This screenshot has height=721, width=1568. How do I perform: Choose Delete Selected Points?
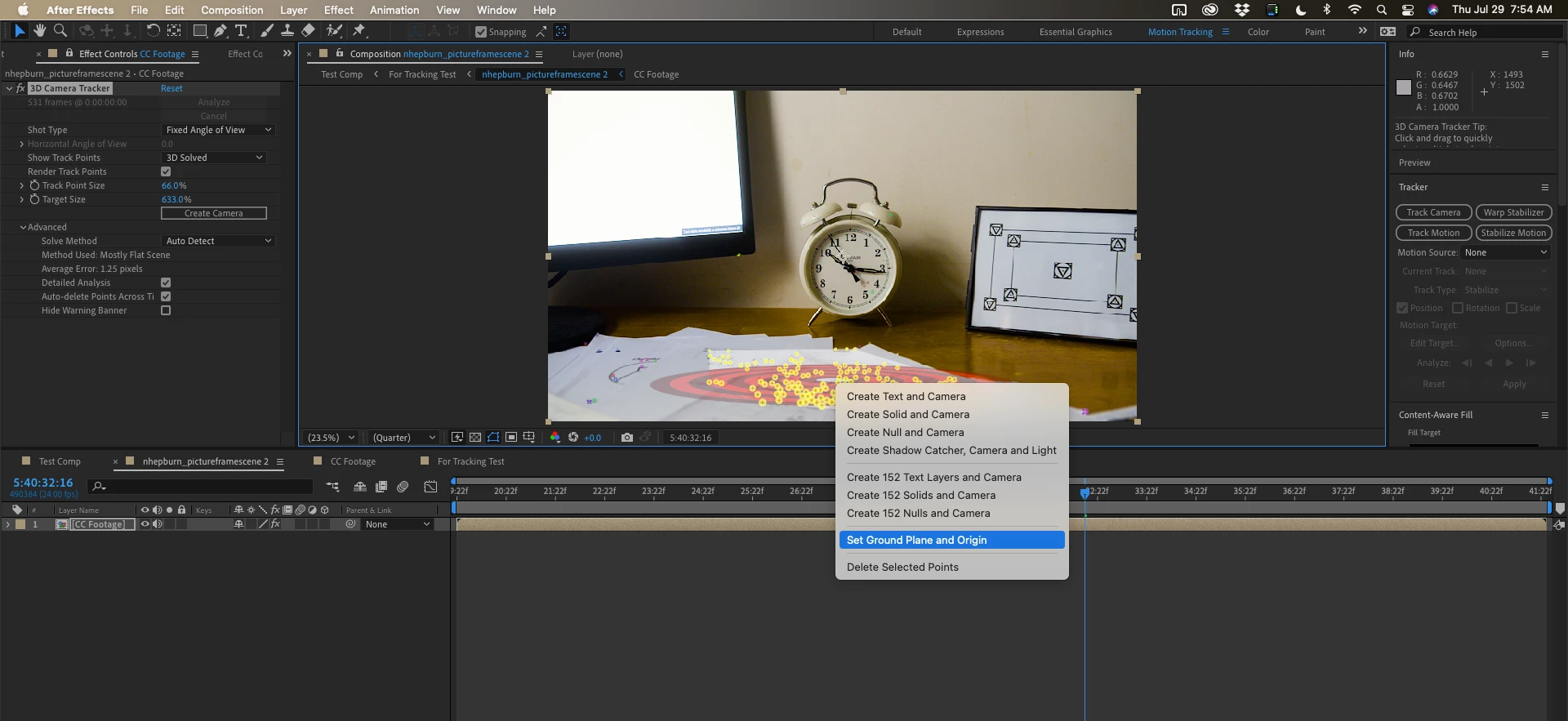[952, 567]
